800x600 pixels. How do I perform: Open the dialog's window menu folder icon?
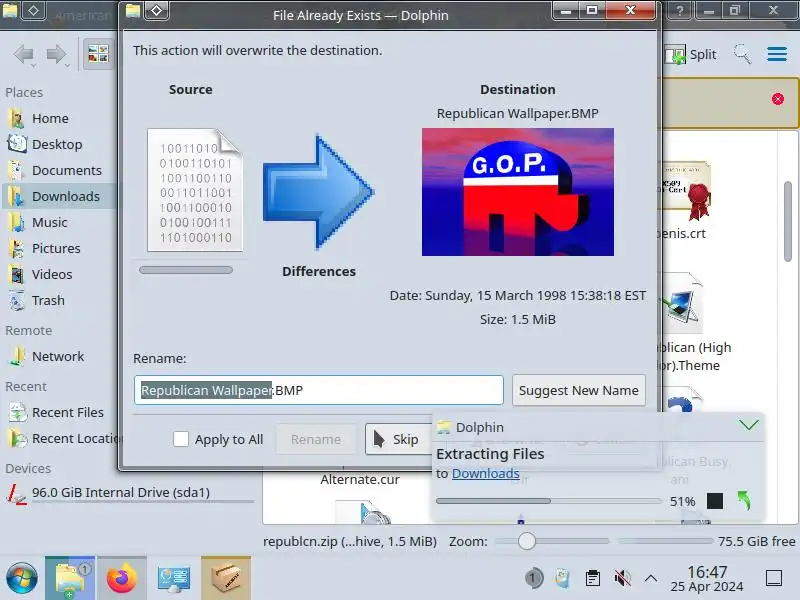[x=133, y=11]
